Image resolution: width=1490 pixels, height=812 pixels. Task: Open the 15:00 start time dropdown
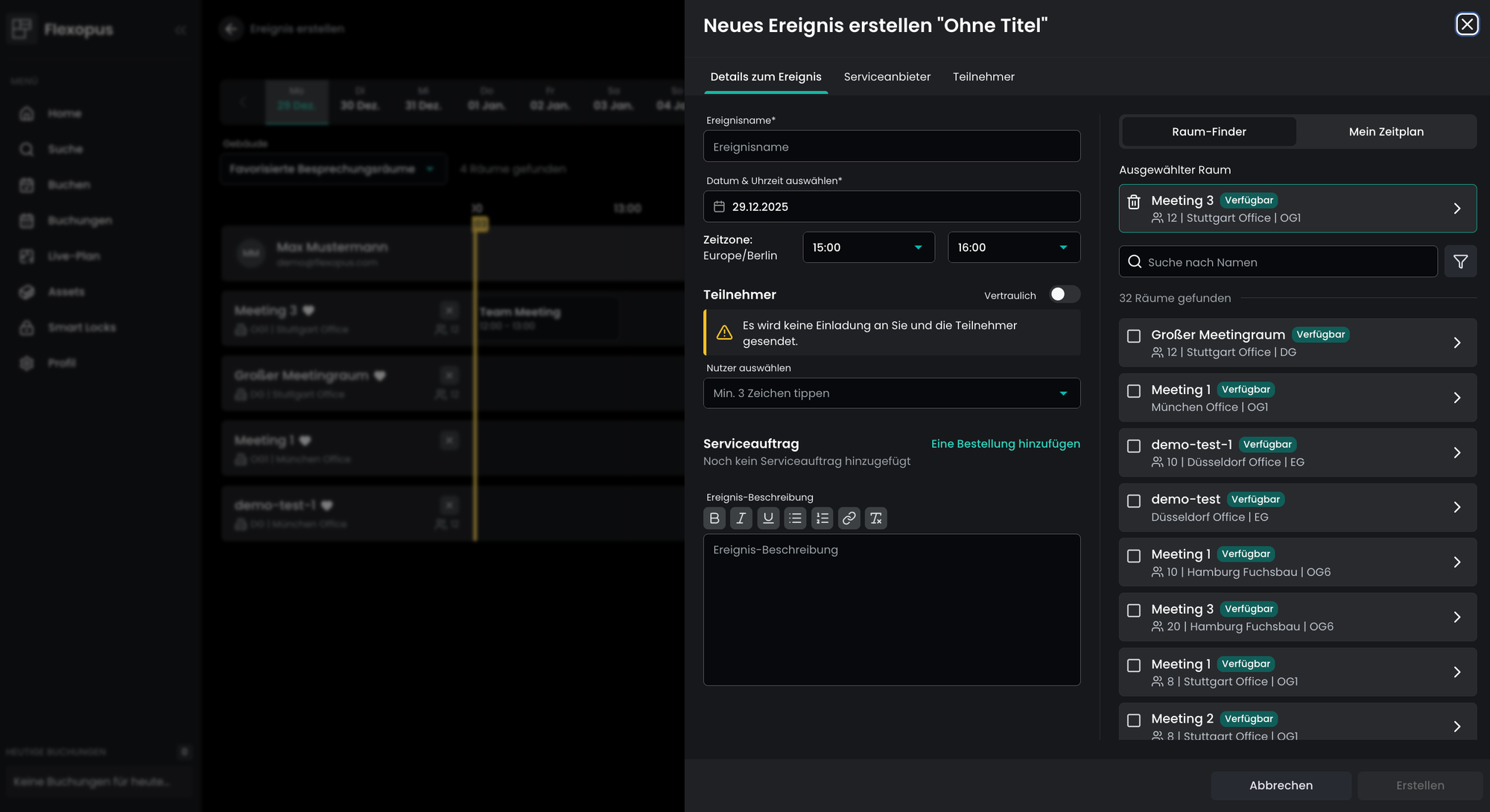point(868,247)
